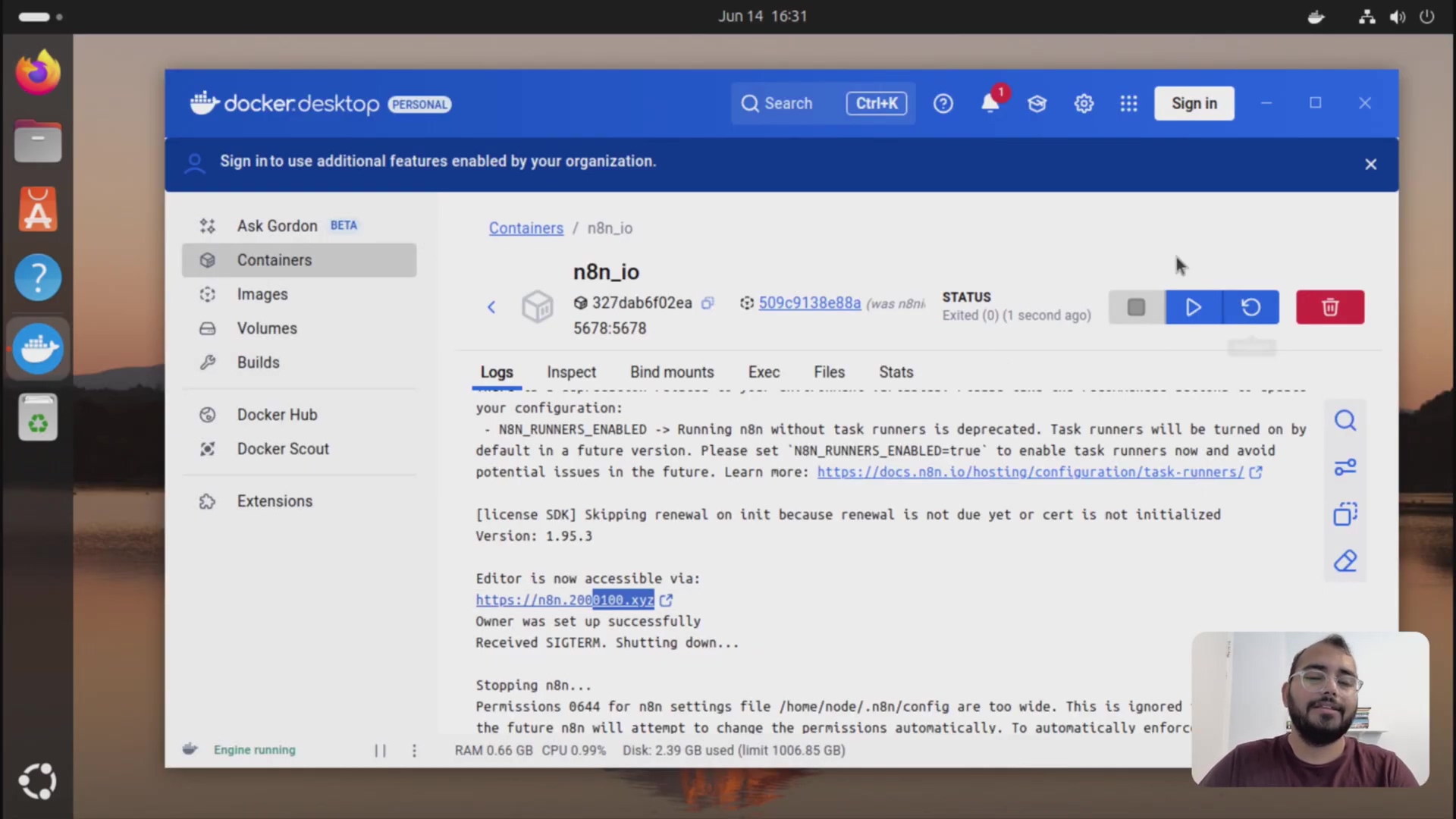The width and height of the screenshot is (1456, 819).
Task: Open the volume icon in top bar
Action: click(1397, 17)
